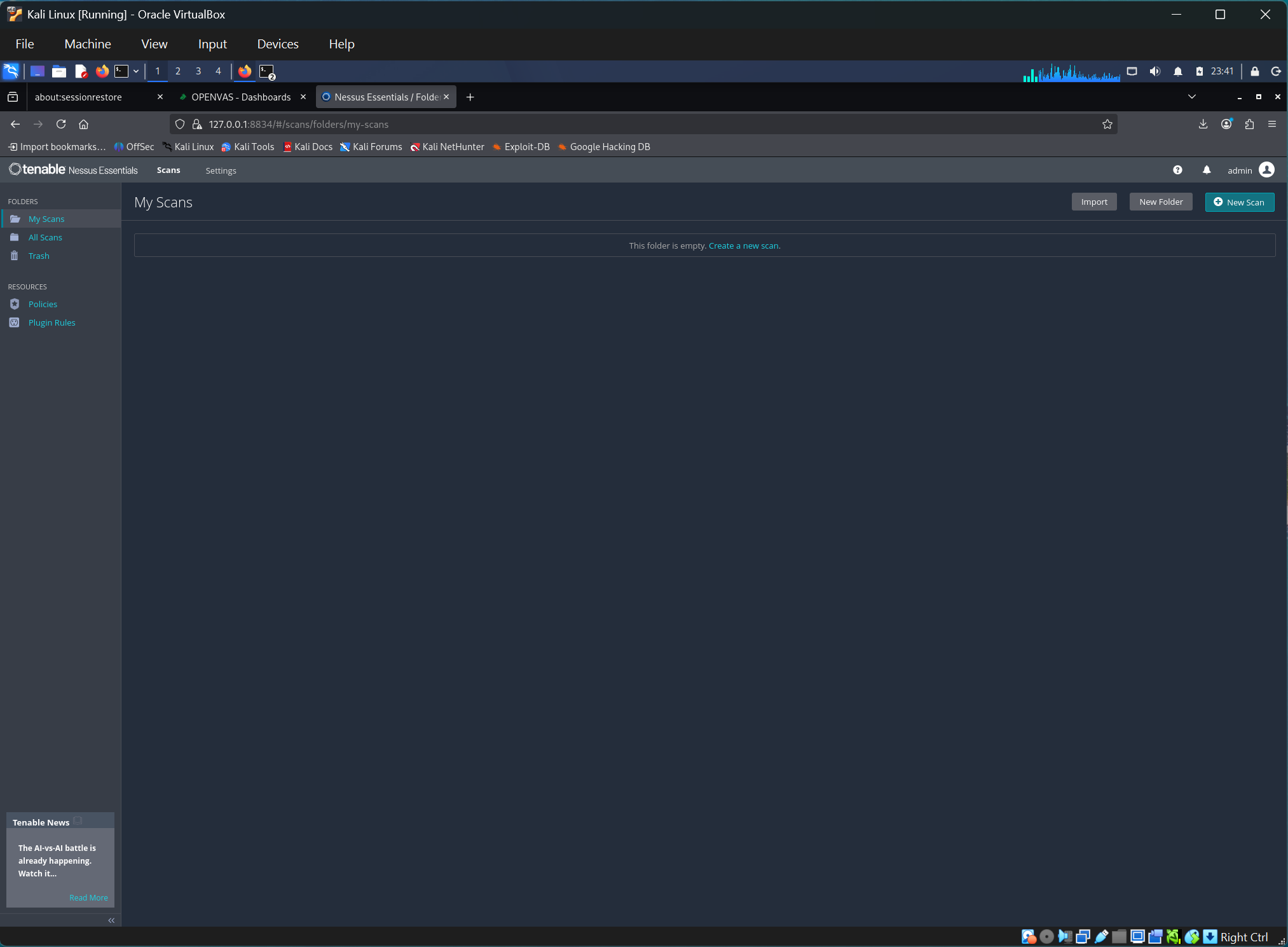This screenshot has height=947, width=1288.
Task: Open a new Firefox tab
Action: (470, 97)
